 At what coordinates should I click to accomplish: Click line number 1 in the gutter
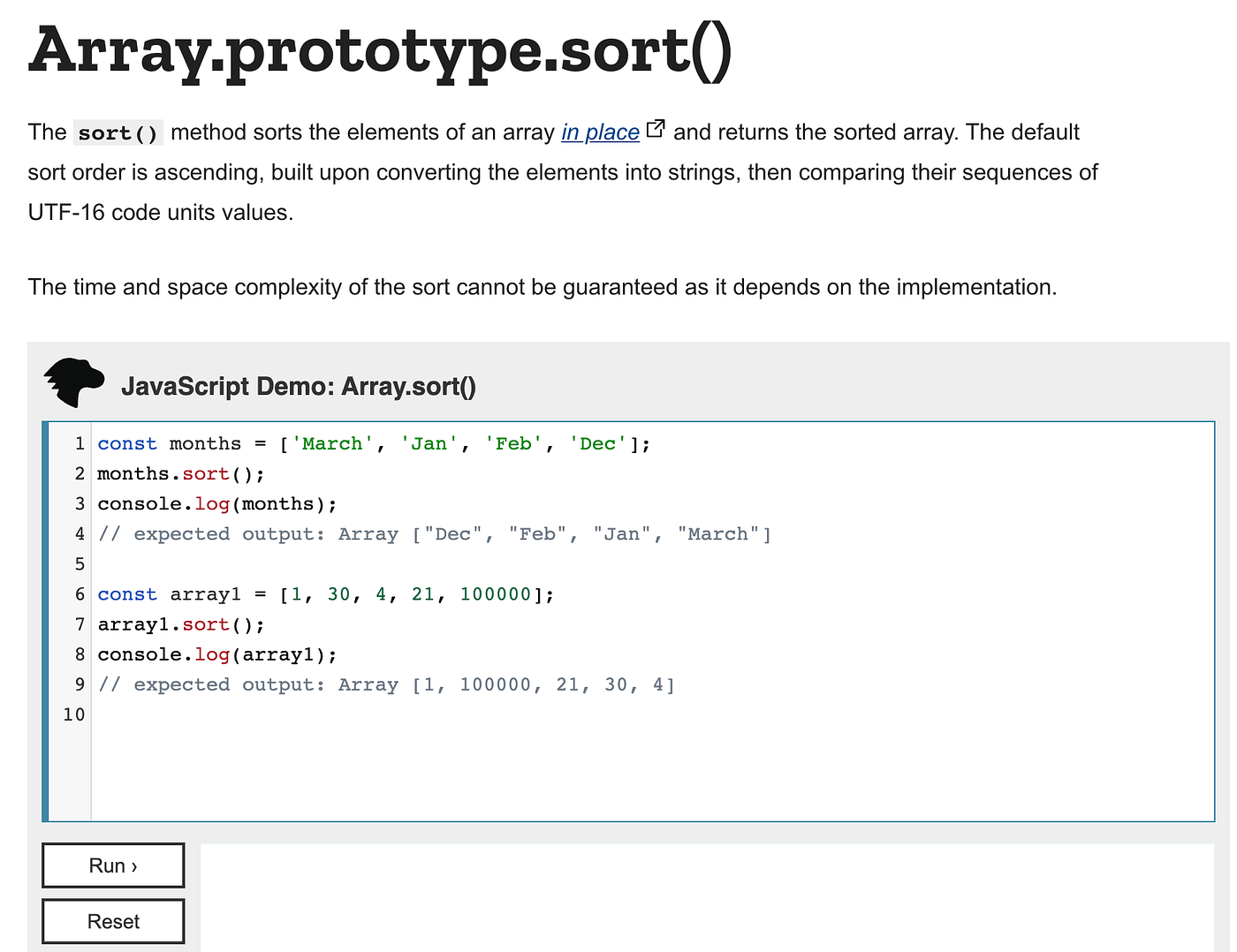80,444
